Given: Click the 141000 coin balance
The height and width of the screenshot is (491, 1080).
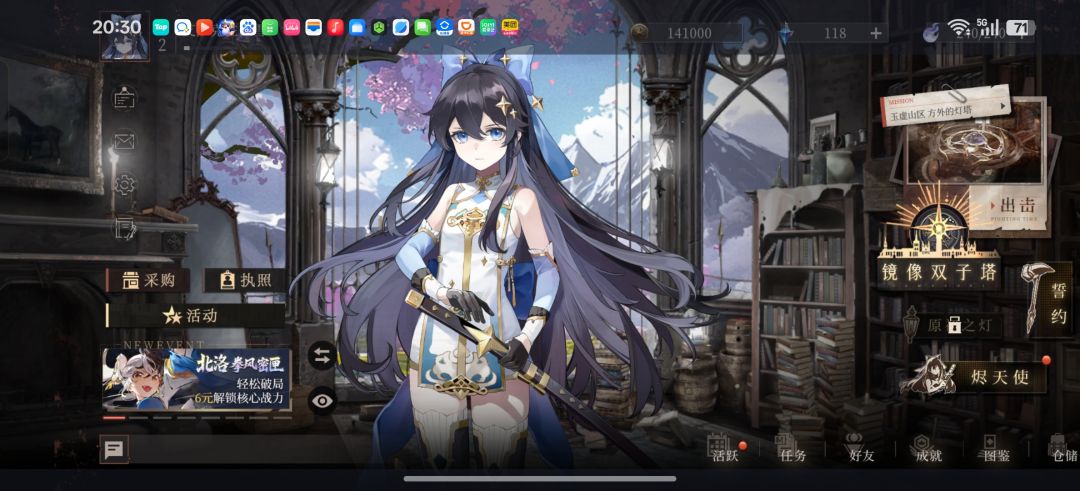Looking at the screenshot, I should (689, 33).
